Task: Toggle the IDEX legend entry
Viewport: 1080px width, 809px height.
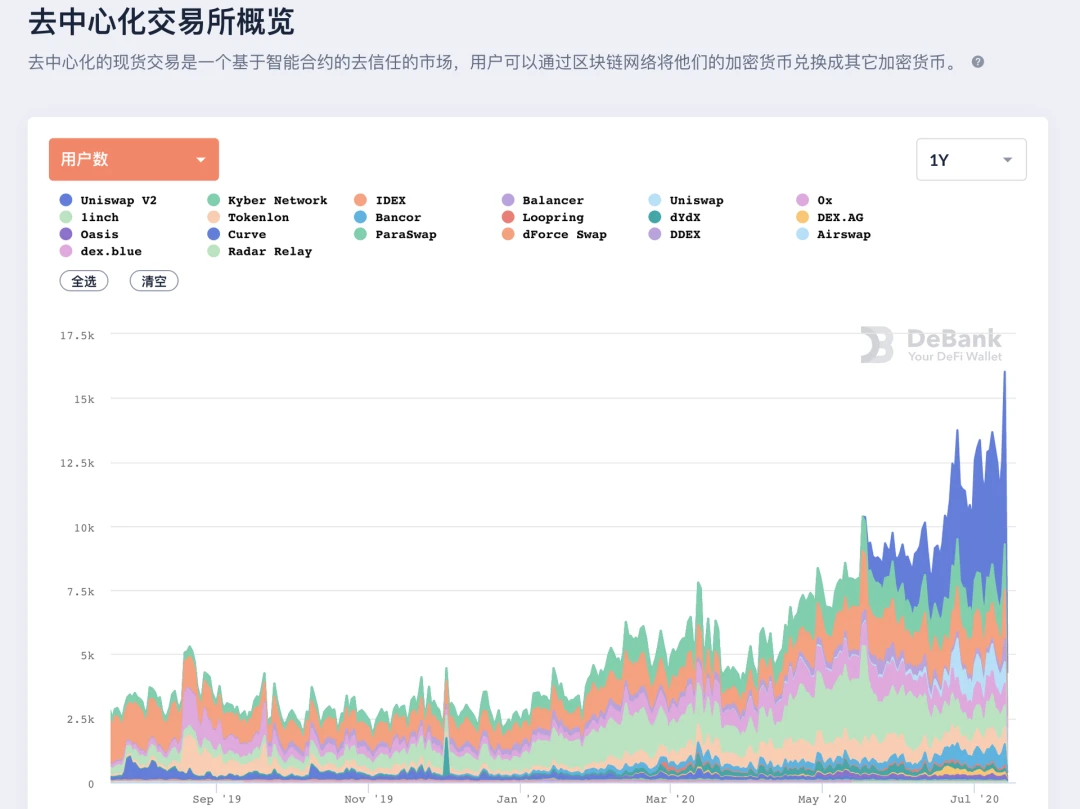Action: (380, 200)
